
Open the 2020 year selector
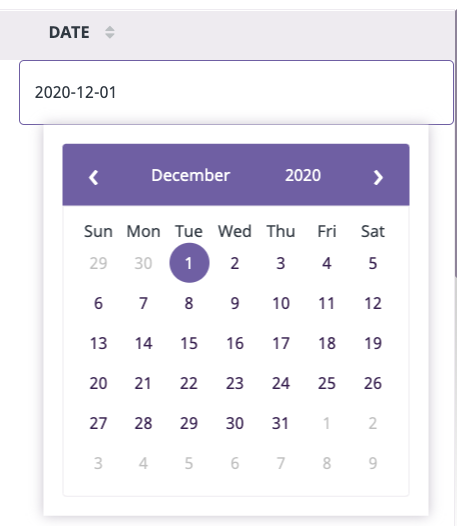tap(303, 175)
